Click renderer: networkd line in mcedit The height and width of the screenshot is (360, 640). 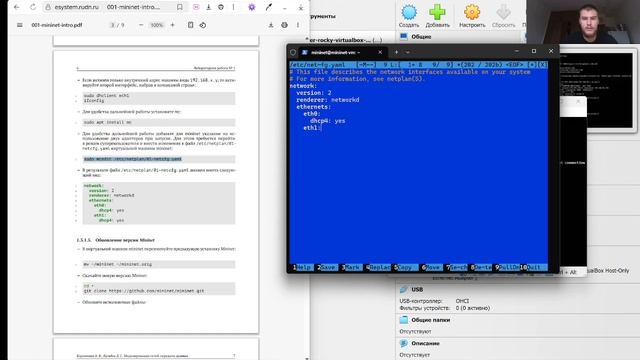(x=328, y=100)
